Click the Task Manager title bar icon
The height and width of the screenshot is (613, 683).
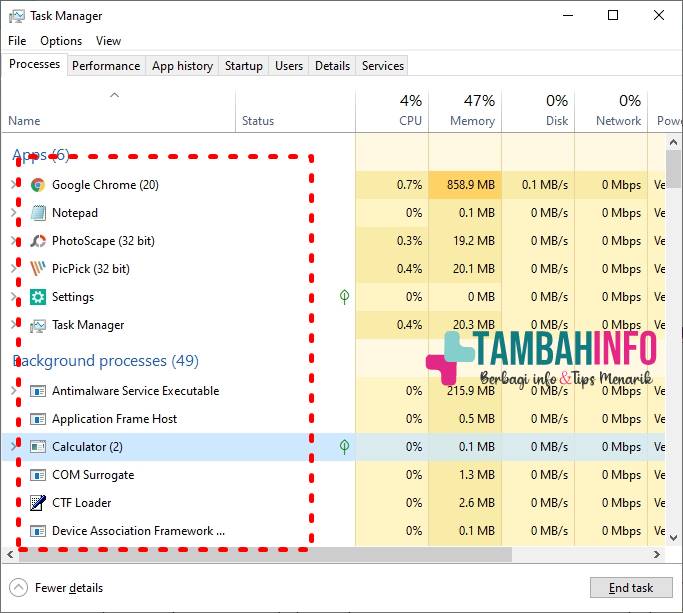[17, 16]
